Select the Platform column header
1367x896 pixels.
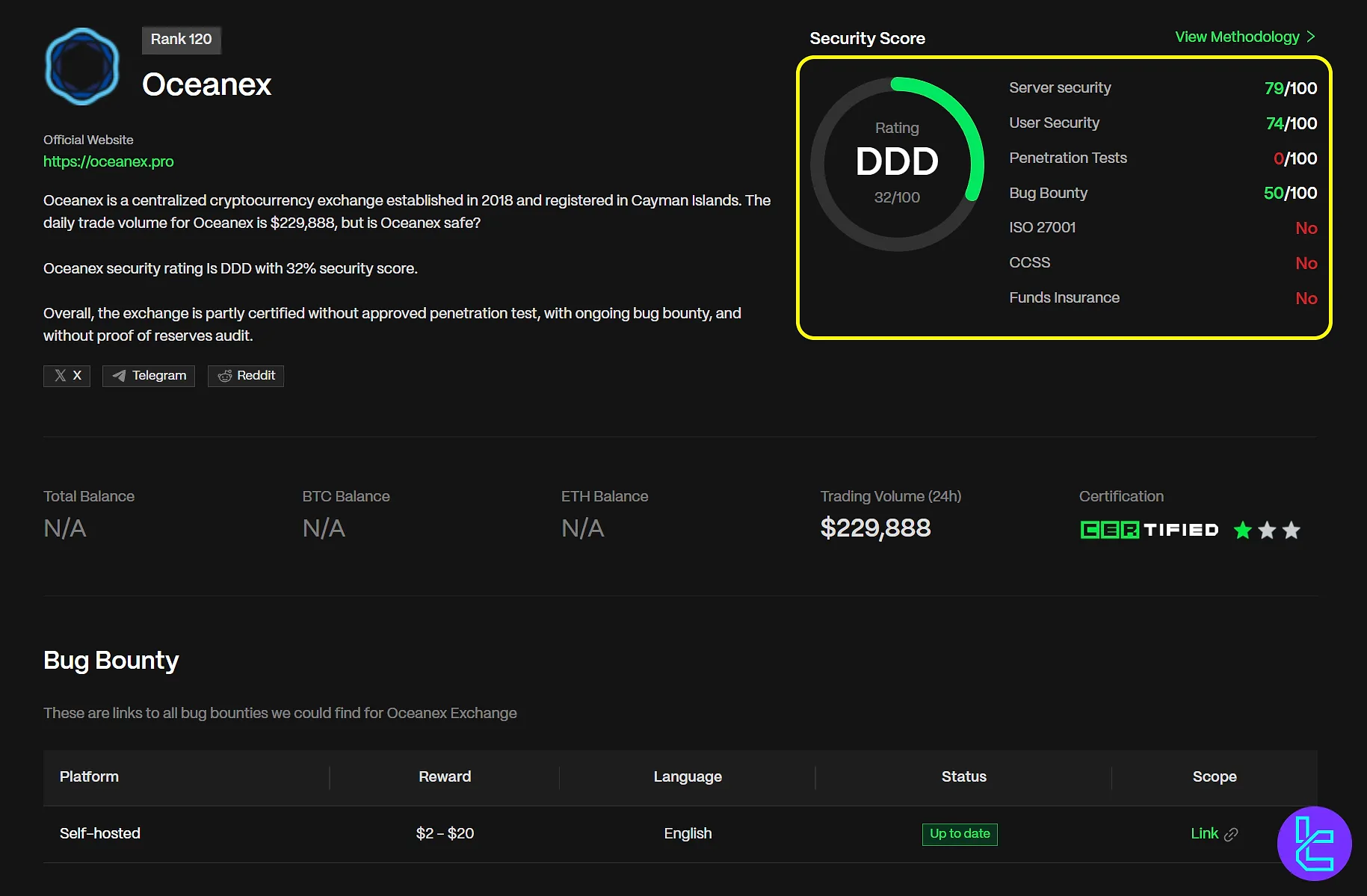pyautogui.click(x=89, y=776)
